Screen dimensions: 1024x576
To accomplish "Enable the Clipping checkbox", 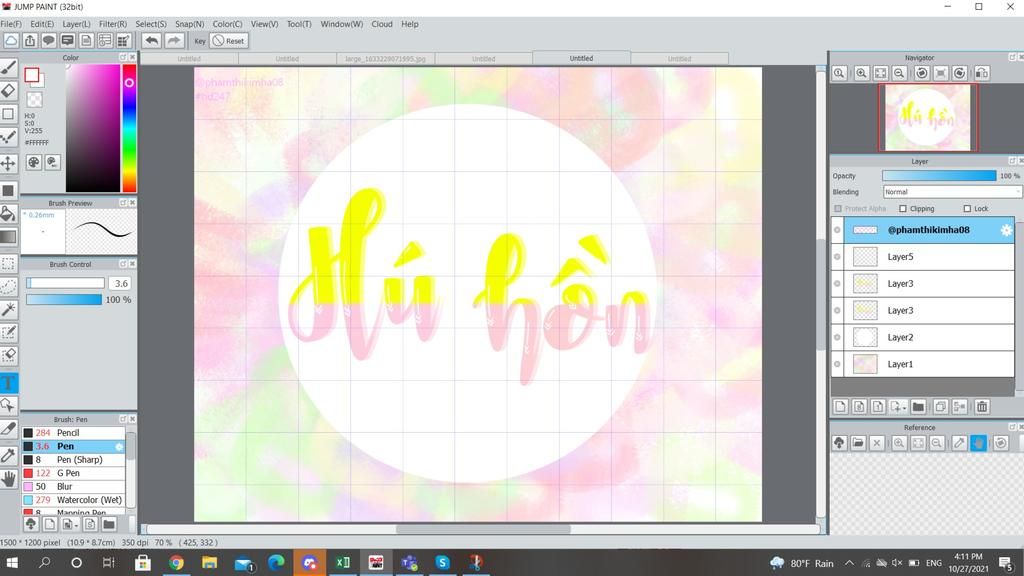I will (x=903, y=208).
